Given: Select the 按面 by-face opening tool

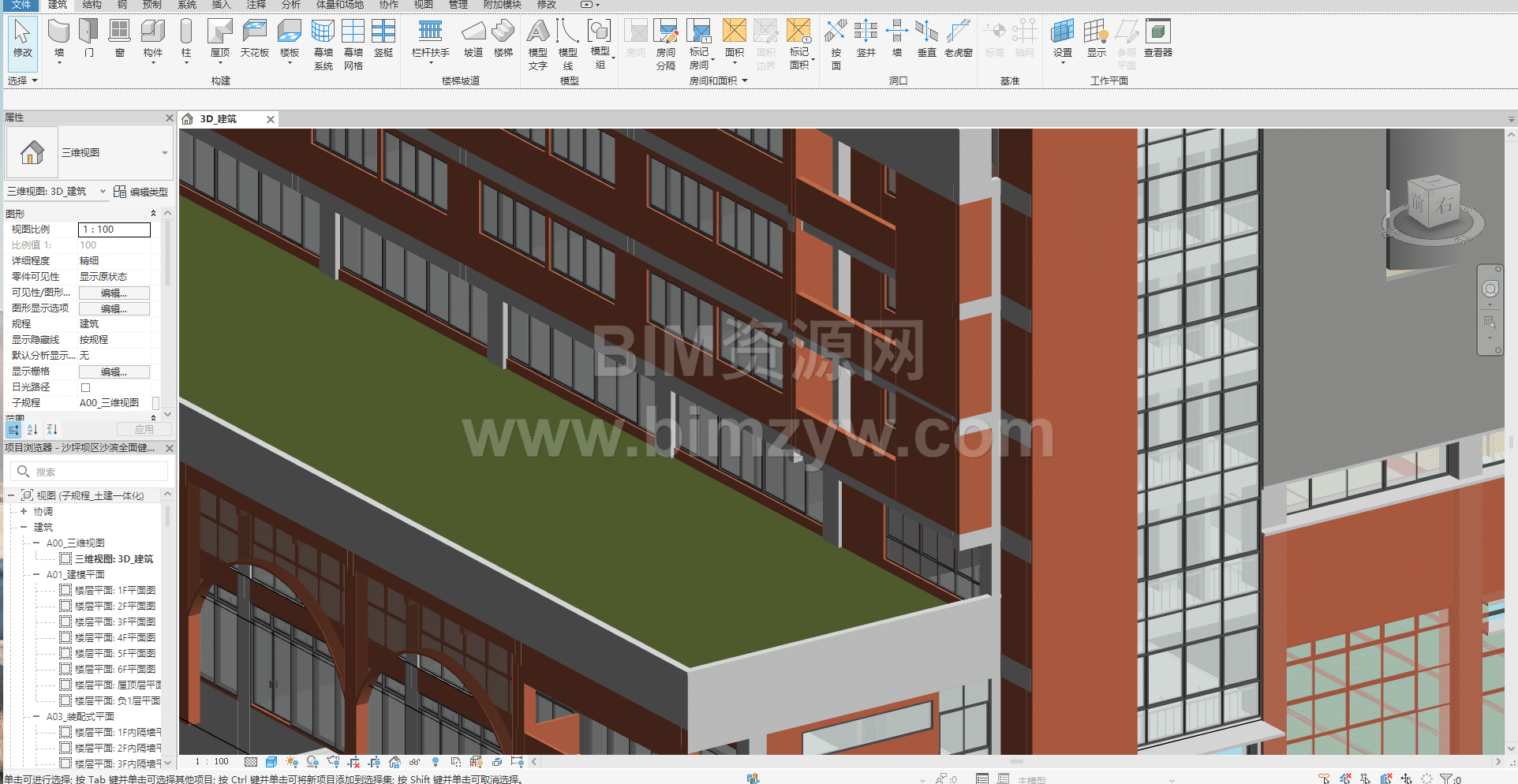Looking at the screenshot, I should [836, 45].
